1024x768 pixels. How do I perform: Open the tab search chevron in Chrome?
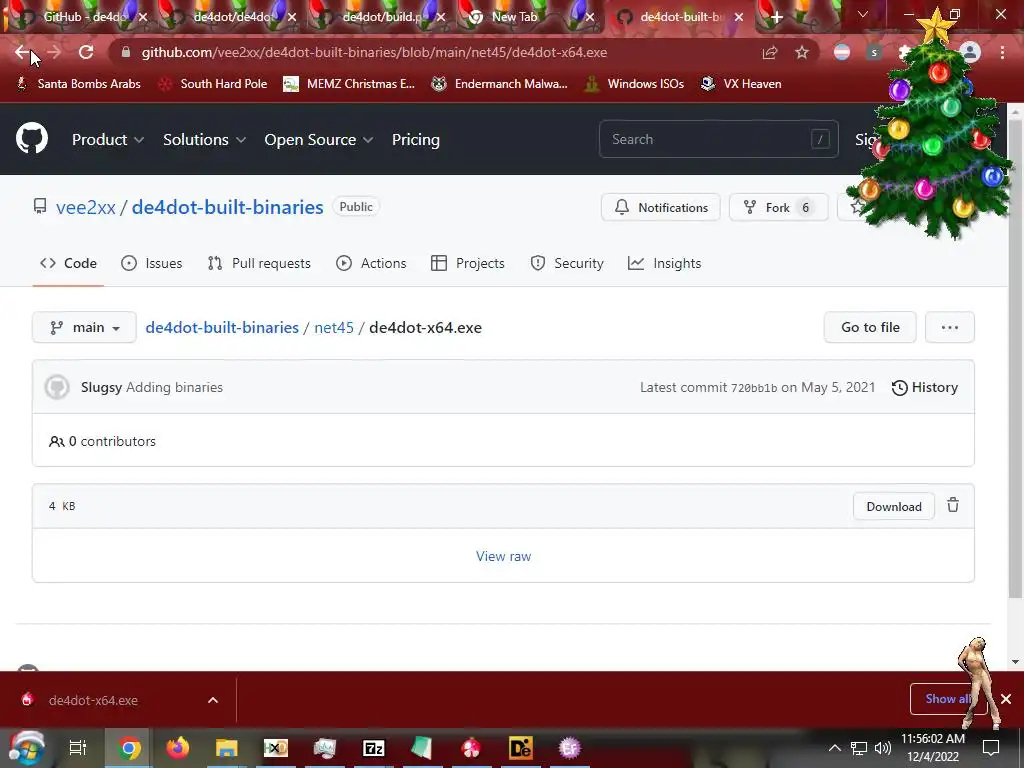(x=863, y=14)
